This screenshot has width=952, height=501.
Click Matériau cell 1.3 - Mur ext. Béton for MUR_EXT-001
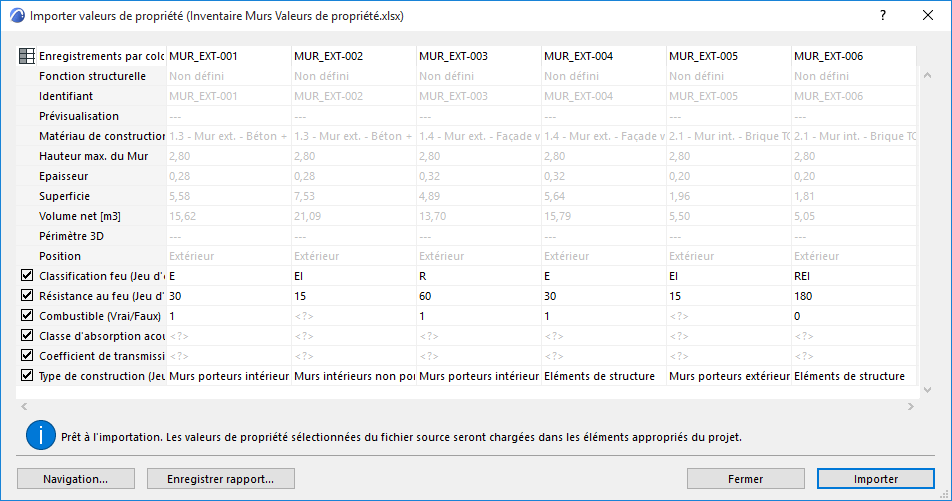coord(229,136)
